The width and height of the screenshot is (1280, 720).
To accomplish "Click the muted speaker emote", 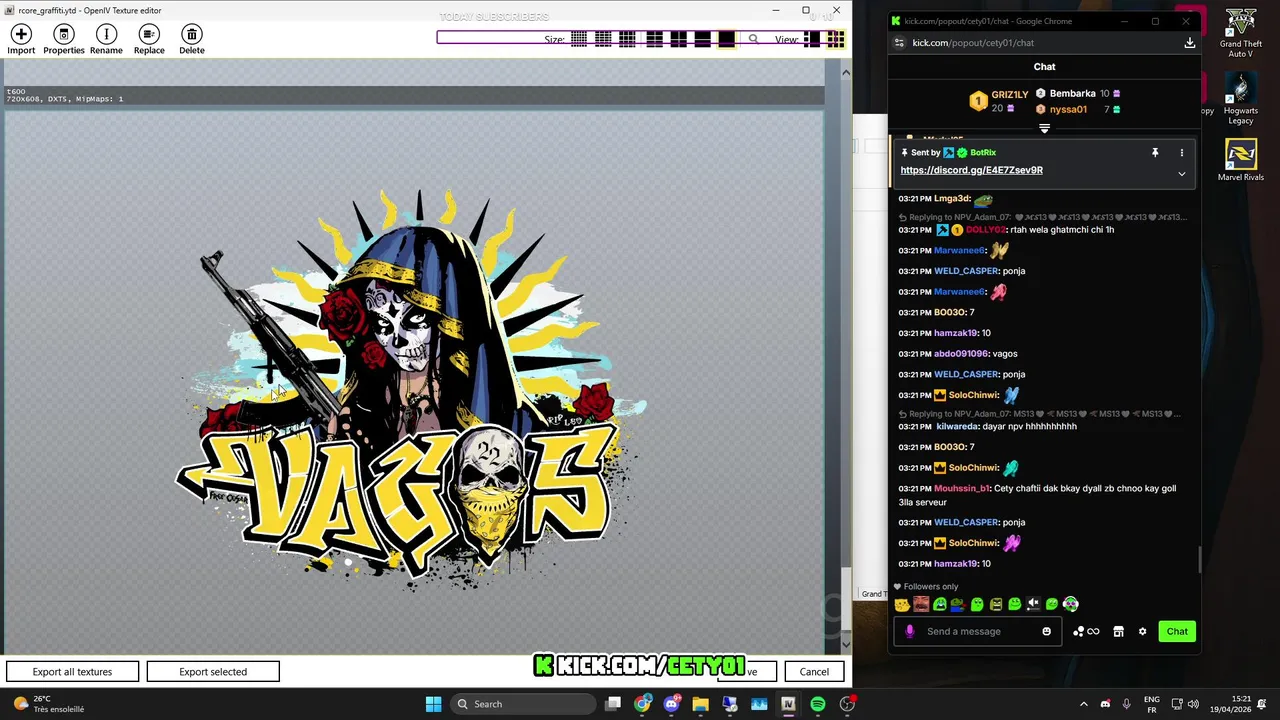I will [1034, 604].
